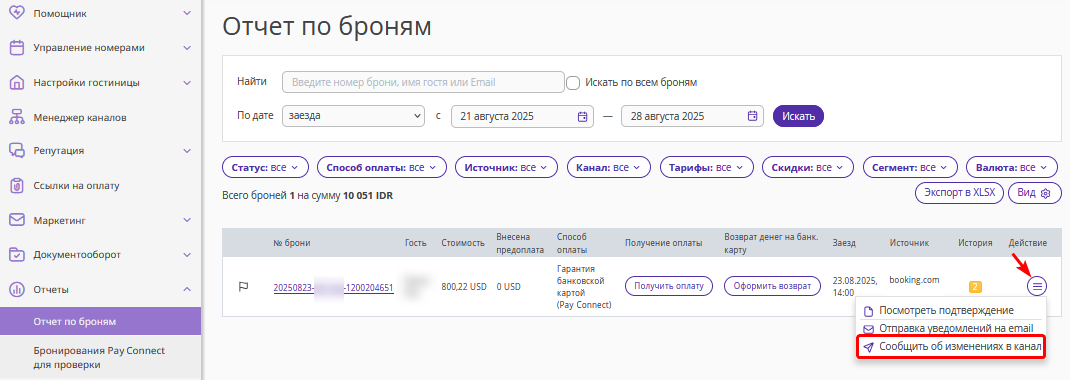1070x380 pixels.
Task: Open the Валюта: все filter dropdown
Action: point(1012,167)
